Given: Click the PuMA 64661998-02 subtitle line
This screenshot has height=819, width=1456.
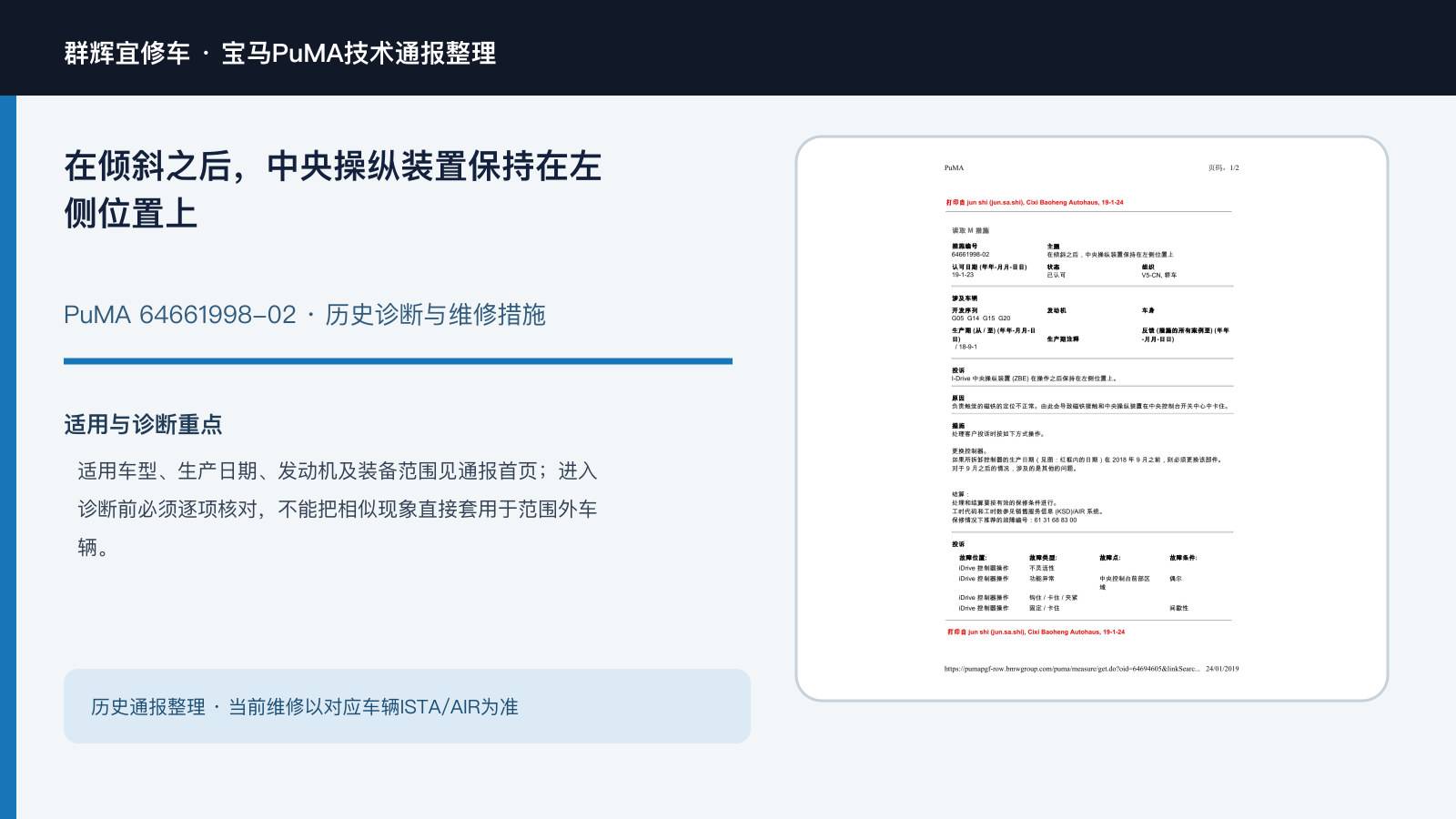Looking at the screenshot, I should click(305, 315).
